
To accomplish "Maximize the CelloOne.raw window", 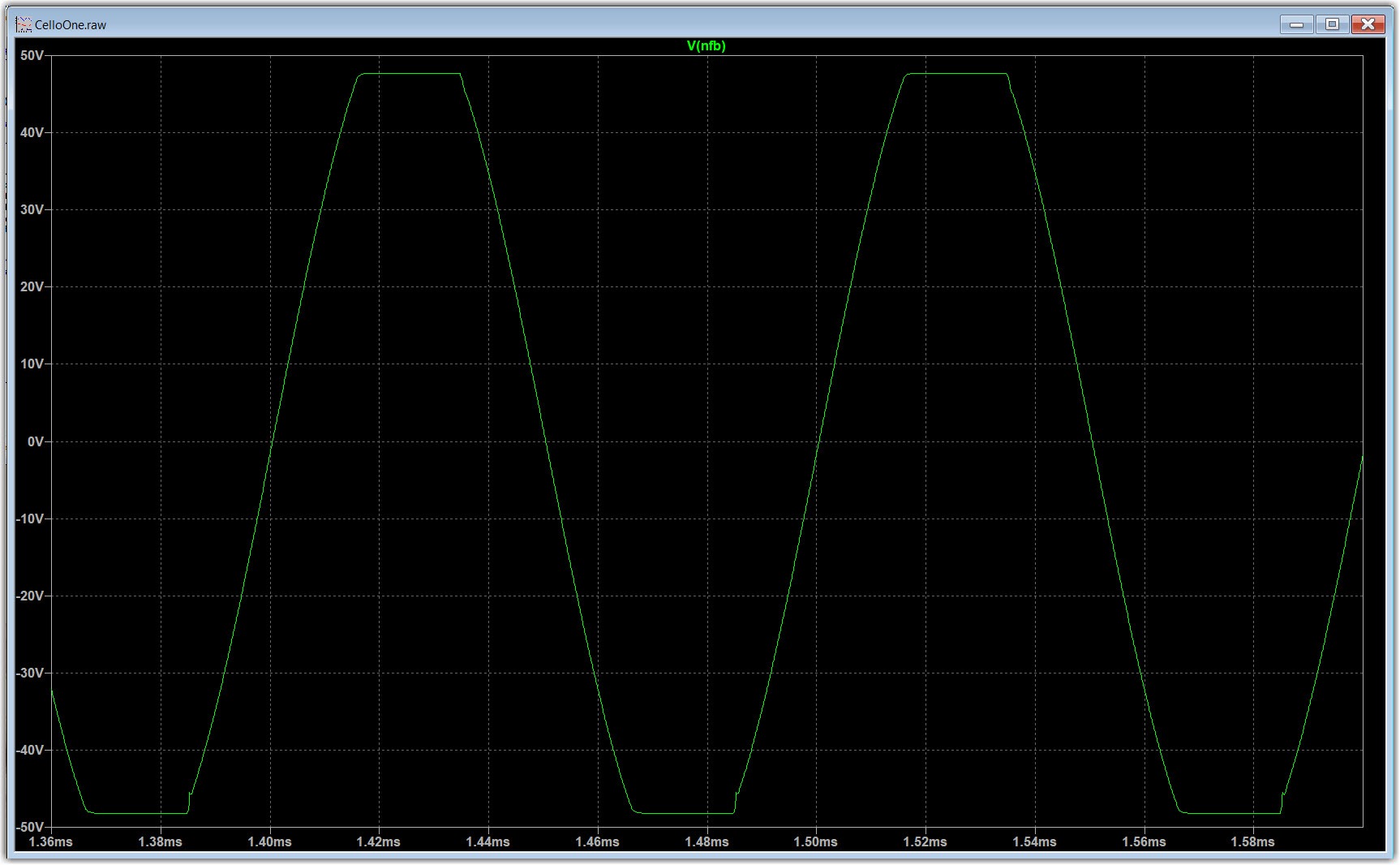I will (1332, 24).
